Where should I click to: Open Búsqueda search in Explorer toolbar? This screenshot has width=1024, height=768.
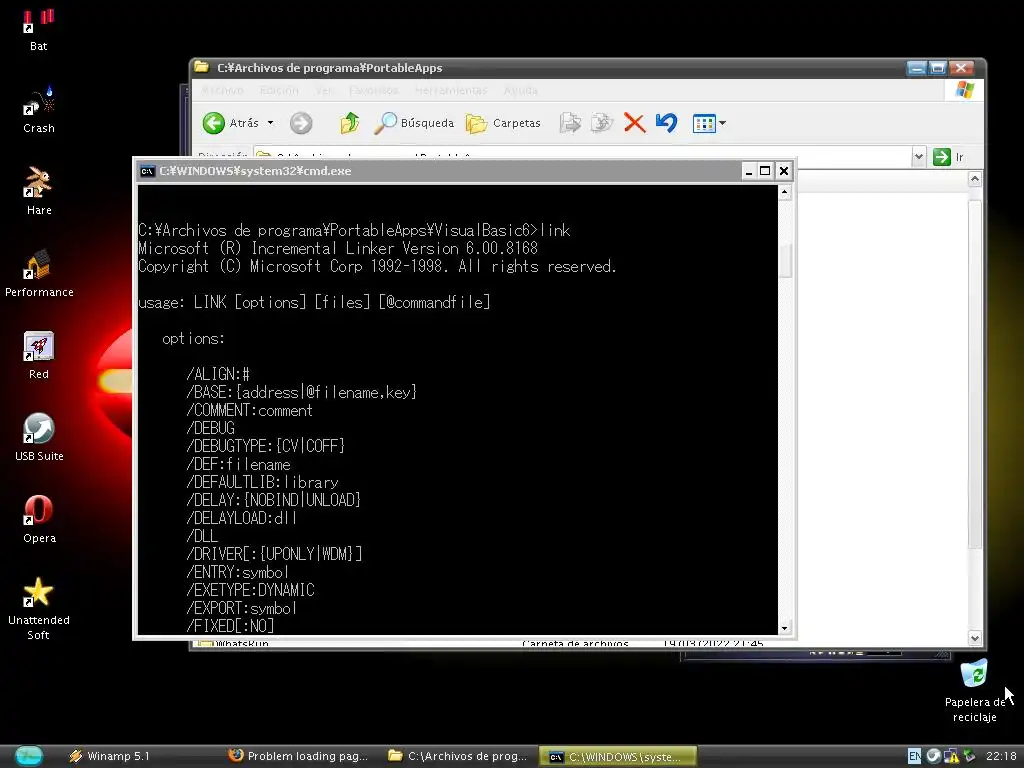(x=413, y=123)
